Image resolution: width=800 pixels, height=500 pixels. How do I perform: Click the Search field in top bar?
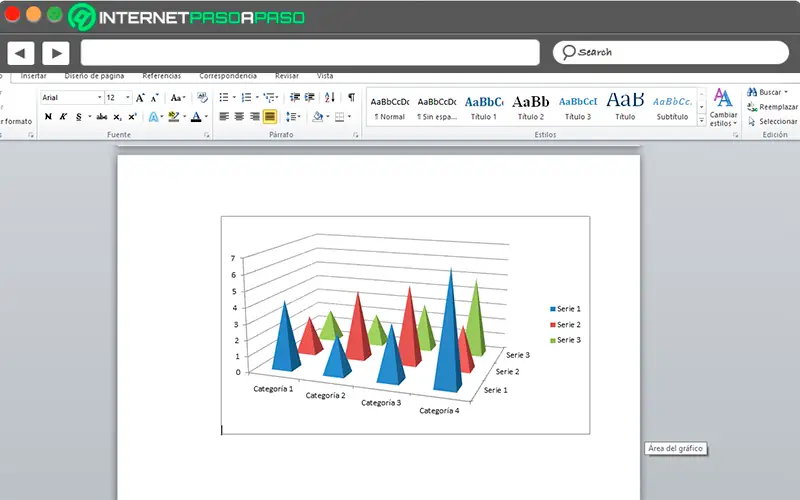click(x=671, y=53)
